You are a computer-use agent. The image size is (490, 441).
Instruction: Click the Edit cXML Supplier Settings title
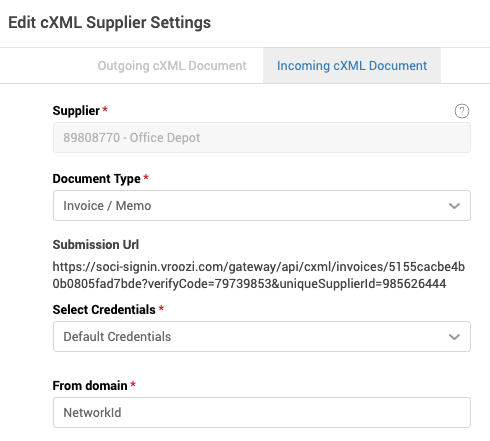[110, 23]
